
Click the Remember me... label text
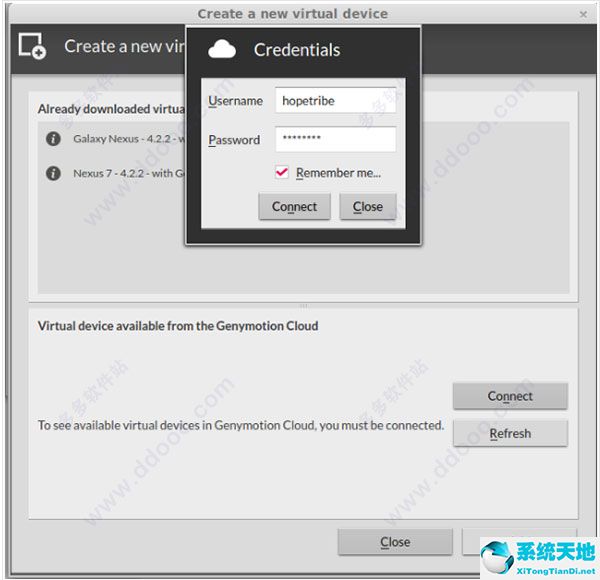(338, 173)
